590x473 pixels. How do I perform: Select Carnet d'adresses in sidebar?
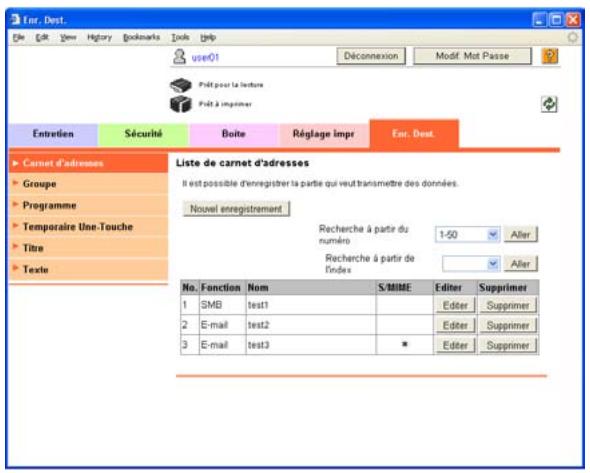[88, 163]
